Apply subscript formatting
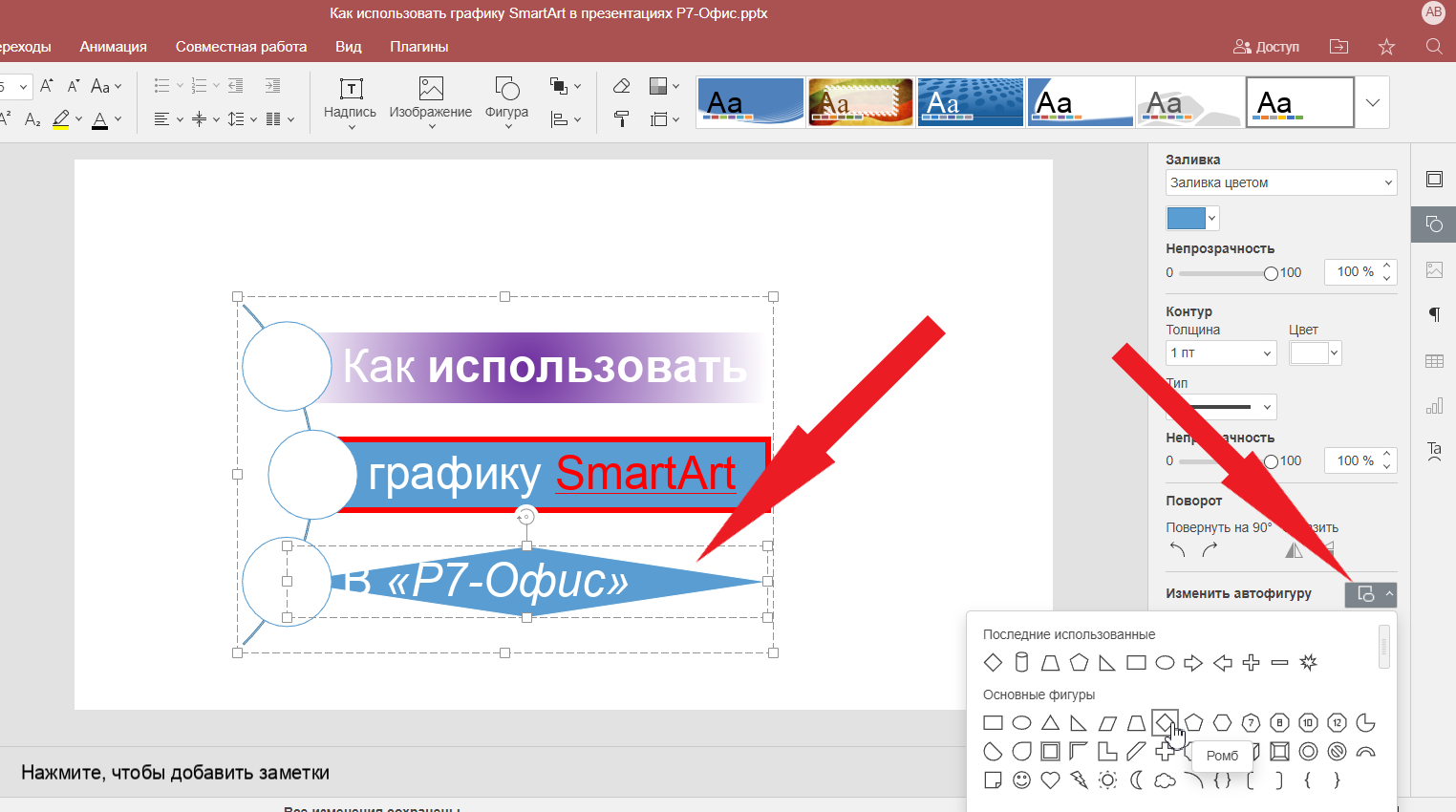This screenshot has height=812, width=1456. point(32,119)
